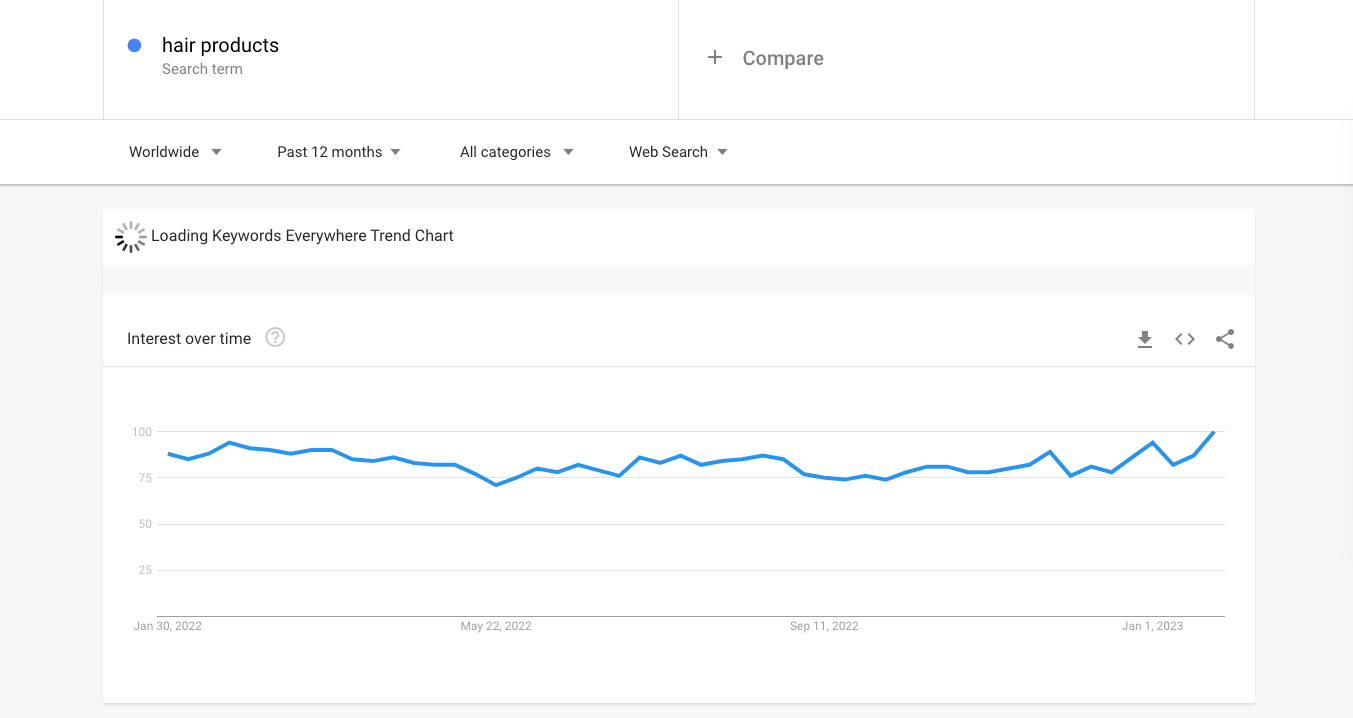Edit the hair products search term
The width and height of the screenshot is (1353, 718).
pyautogui.click(x=220, y=45)
